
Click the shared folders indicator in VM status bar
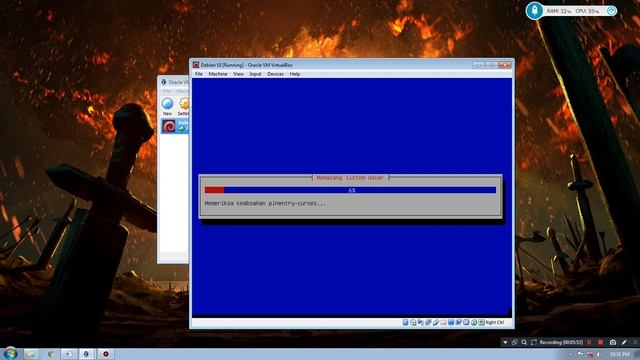click(x=443, y=322)
